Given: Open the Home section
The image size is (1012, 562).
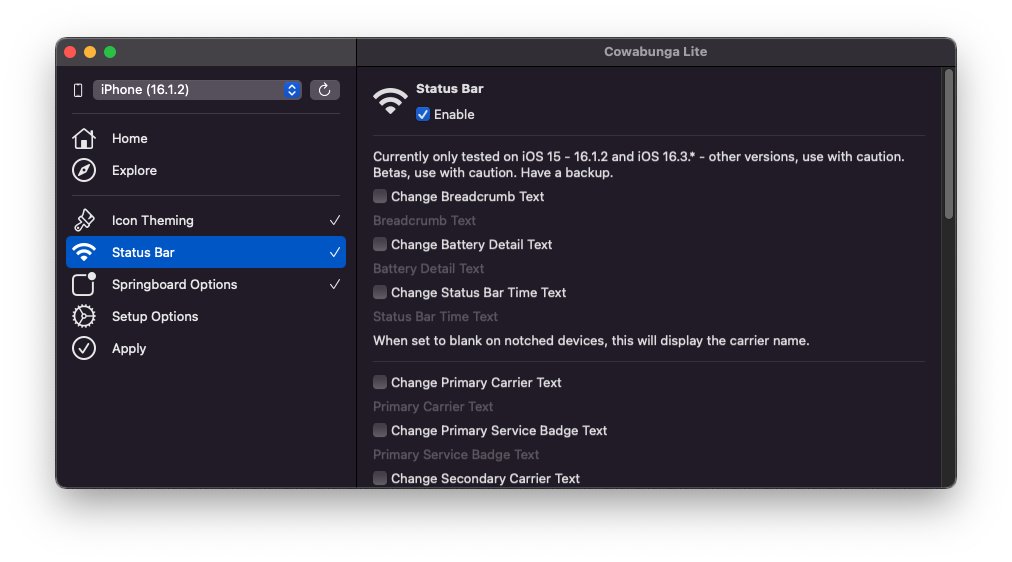Looking at the screenshot, I should [x=206, y=138].
